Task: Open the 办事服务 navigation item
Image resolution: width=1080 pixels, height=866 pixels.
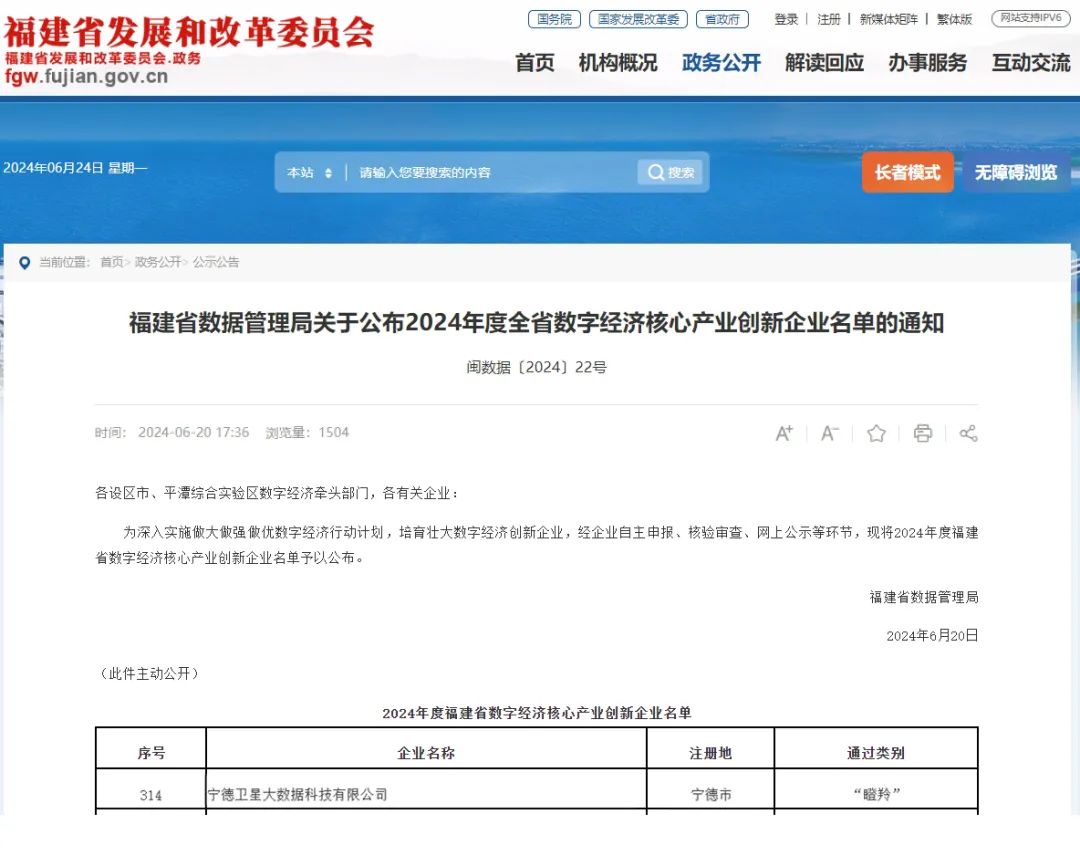Action: tap(927, 62)
